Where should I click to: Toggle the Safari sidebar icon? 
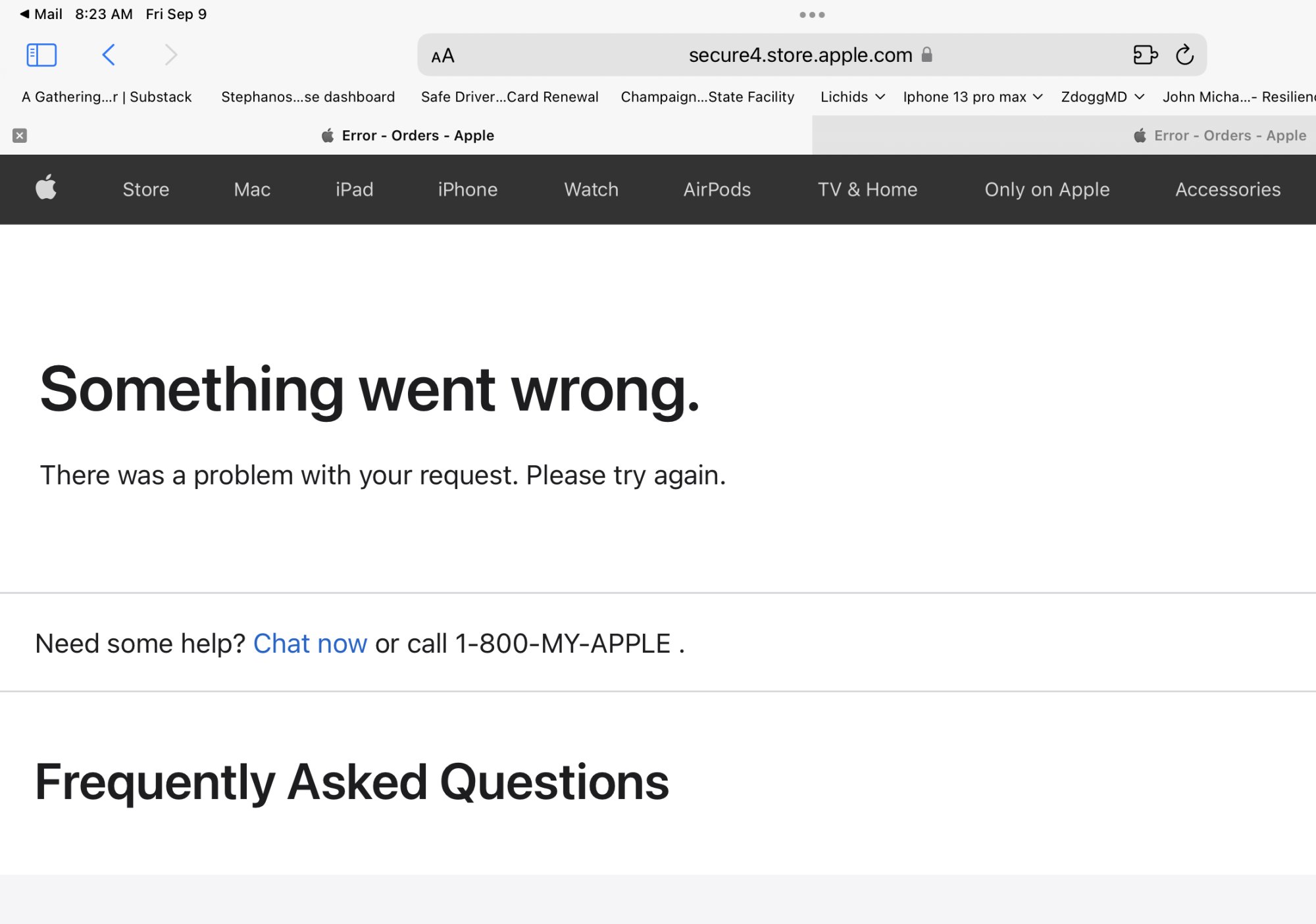(41, 55)
